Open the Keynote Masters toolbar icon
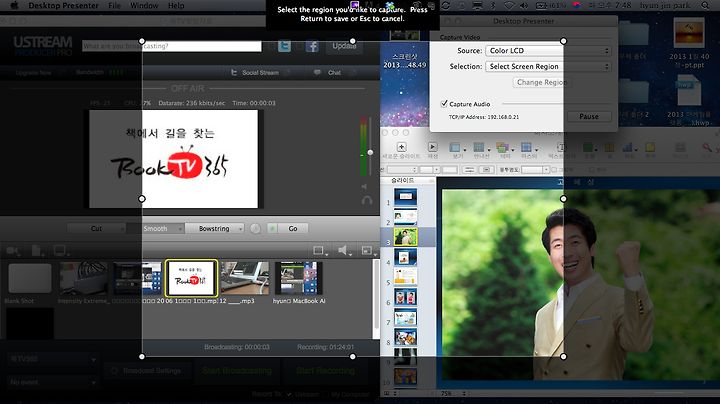The width and height of the screenshot is (720, 404). pos(527,147)
